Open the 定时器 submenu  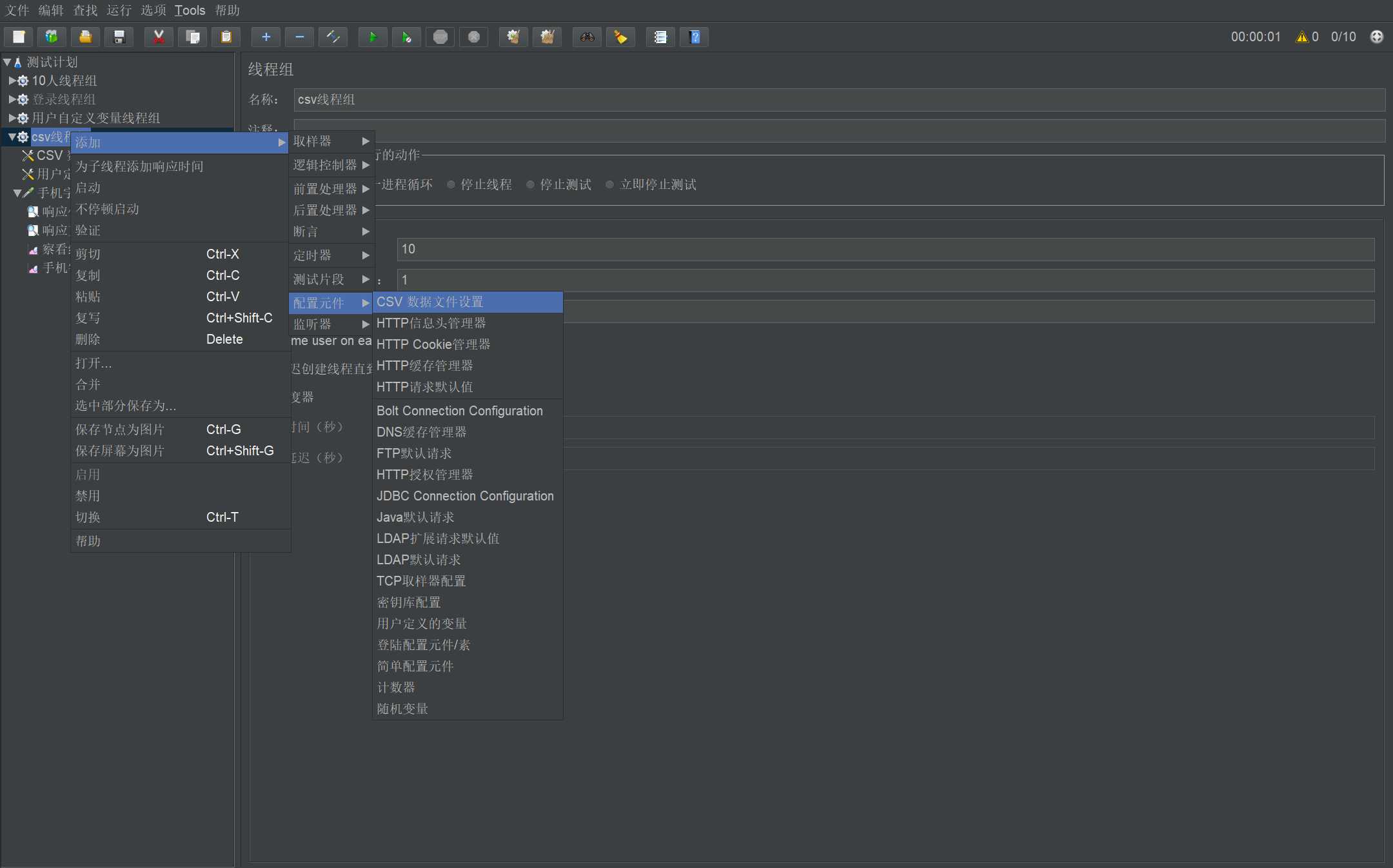click(x=331, y=255)
